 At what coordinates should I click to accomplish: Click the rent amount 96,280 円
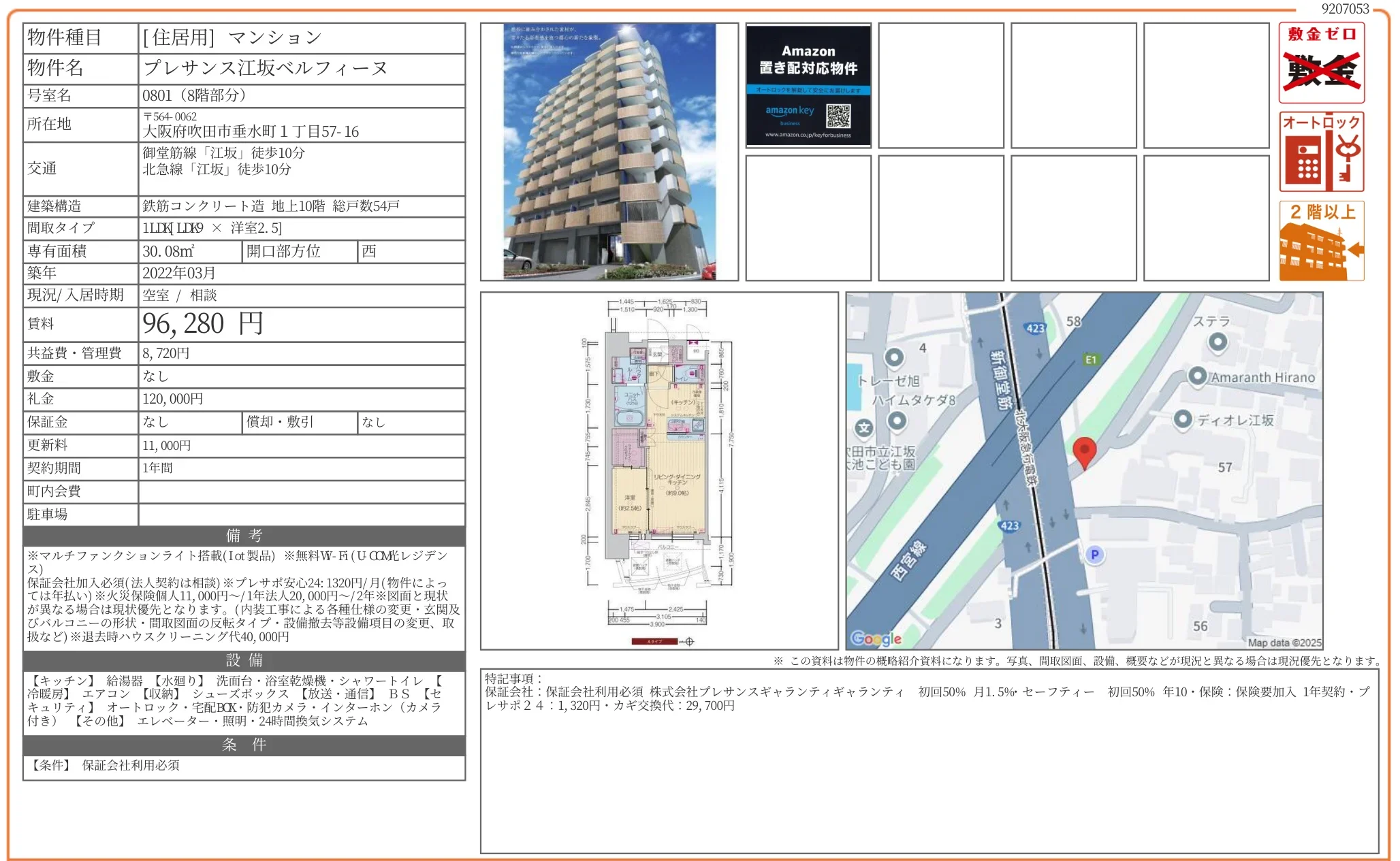pos(203,324)
